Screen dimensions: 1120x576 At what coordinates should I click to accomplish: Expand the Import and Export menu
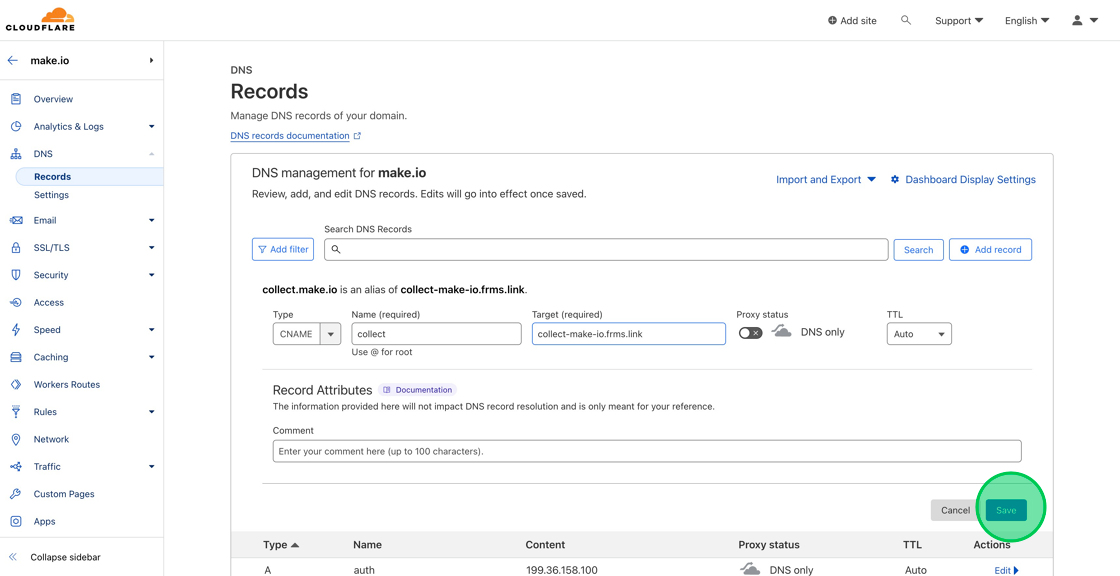819,179
